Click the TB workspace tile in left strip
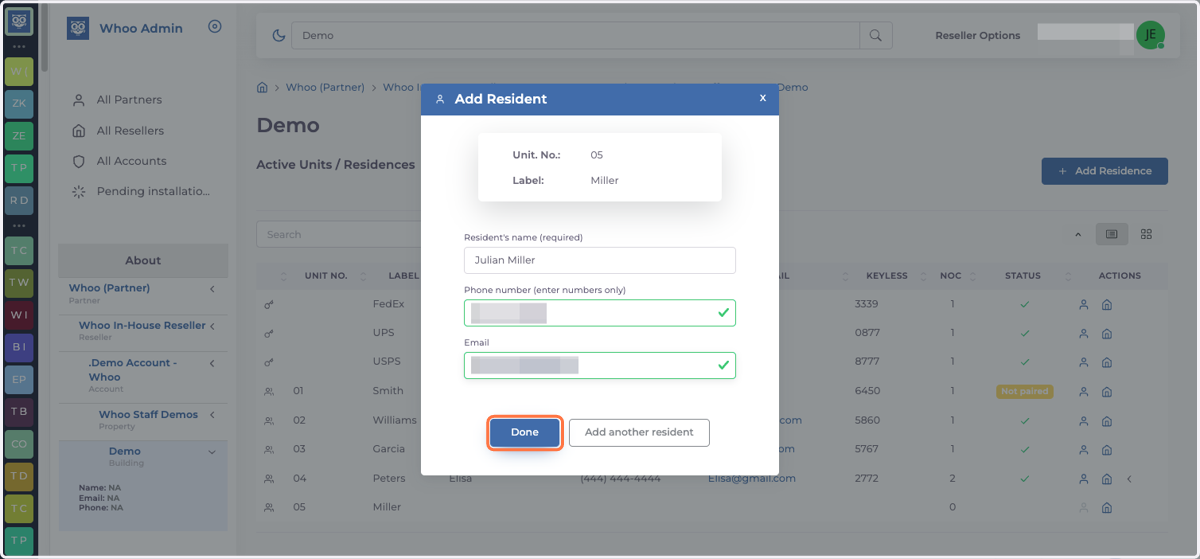Screen dimensions: 1200x559 click(19, 412)
